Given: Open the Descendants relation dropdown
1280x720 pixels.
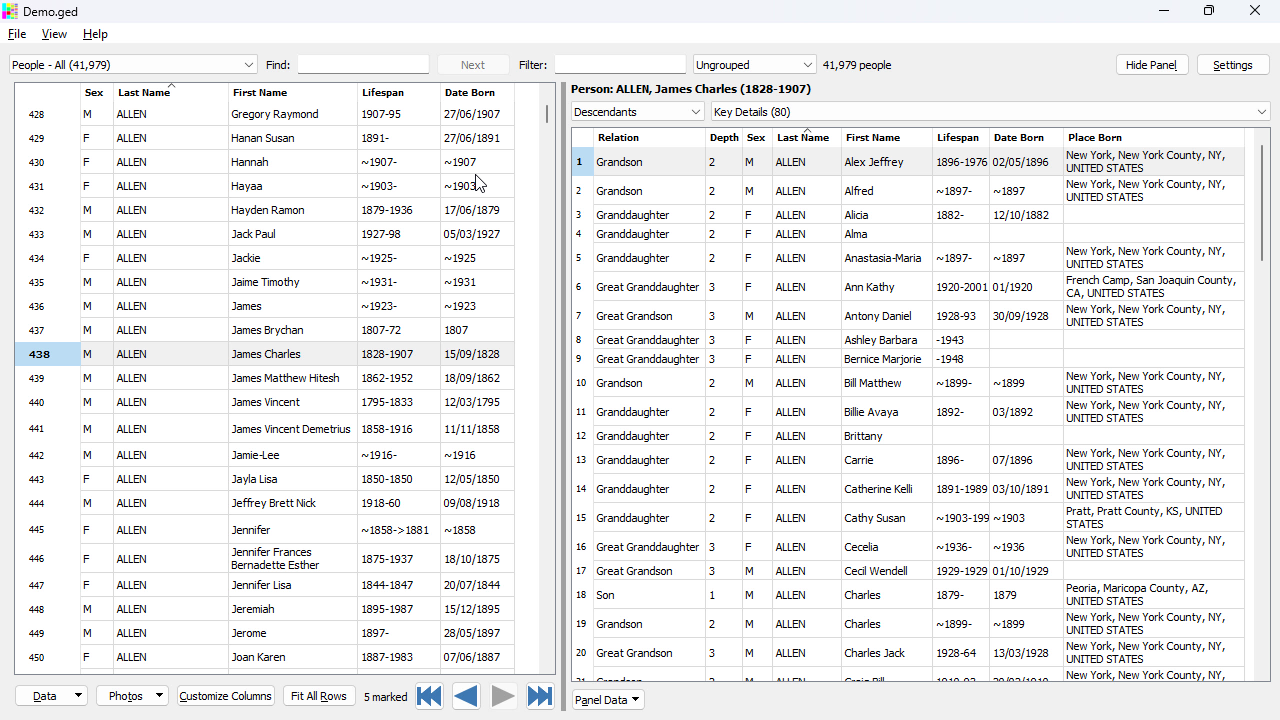Looking at the screenshot, I should [x=638, y=112].
